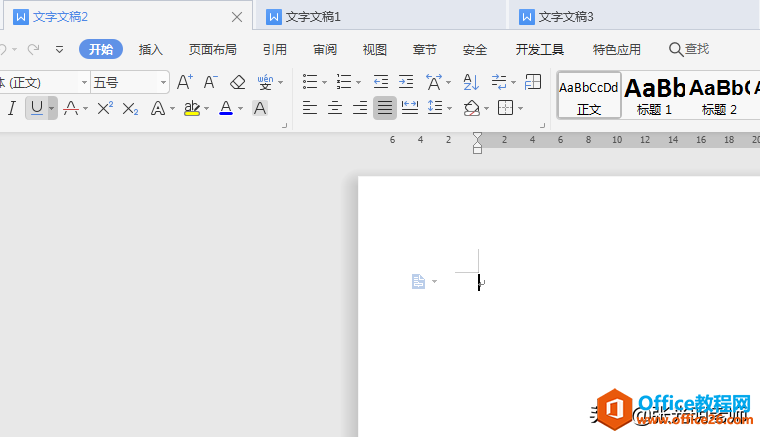
Task: Open the bullet list style dropdown
Action: pyautogui.click(x=324, y=82)
